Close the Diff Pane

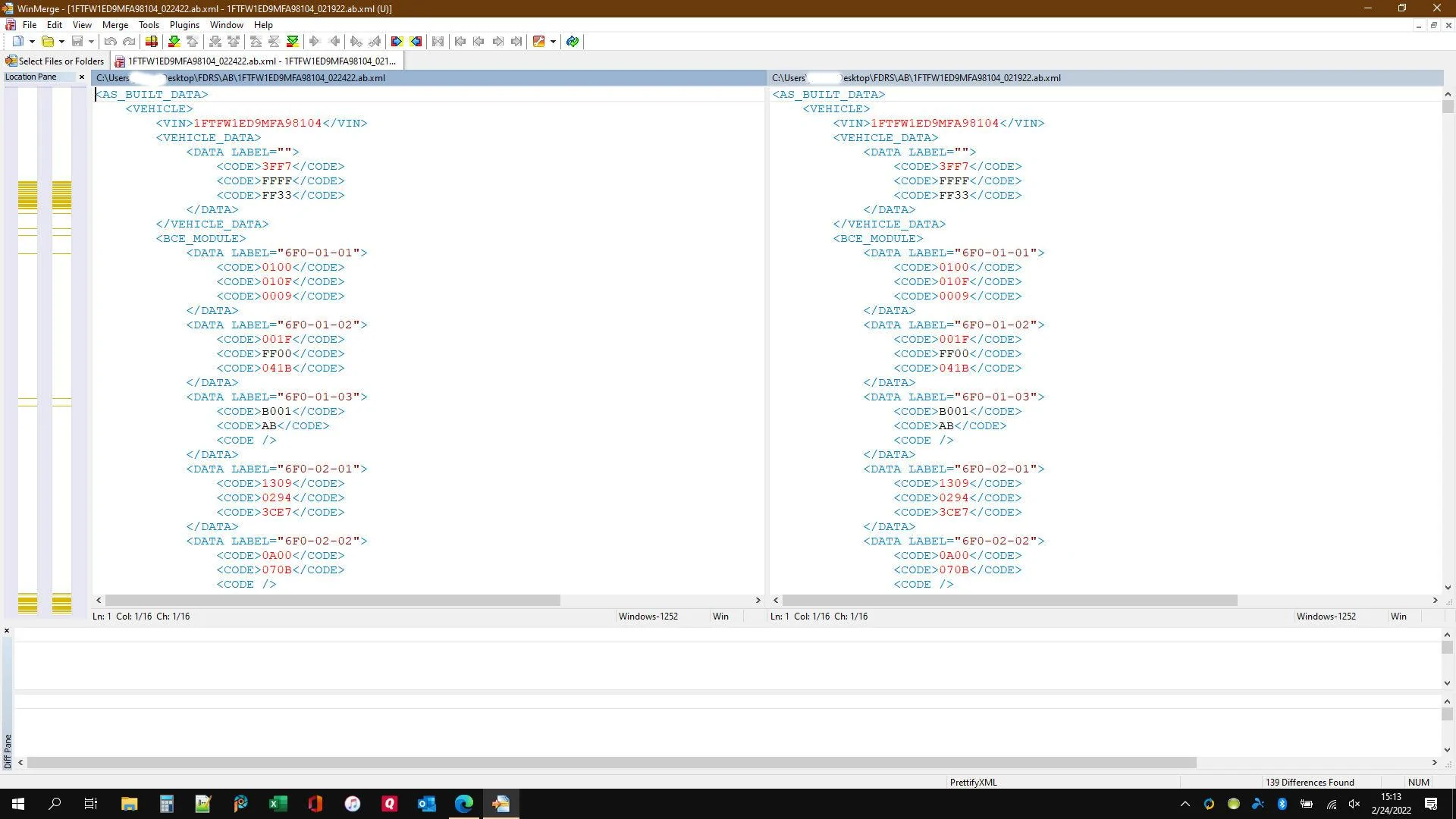[x=7, y=631]
